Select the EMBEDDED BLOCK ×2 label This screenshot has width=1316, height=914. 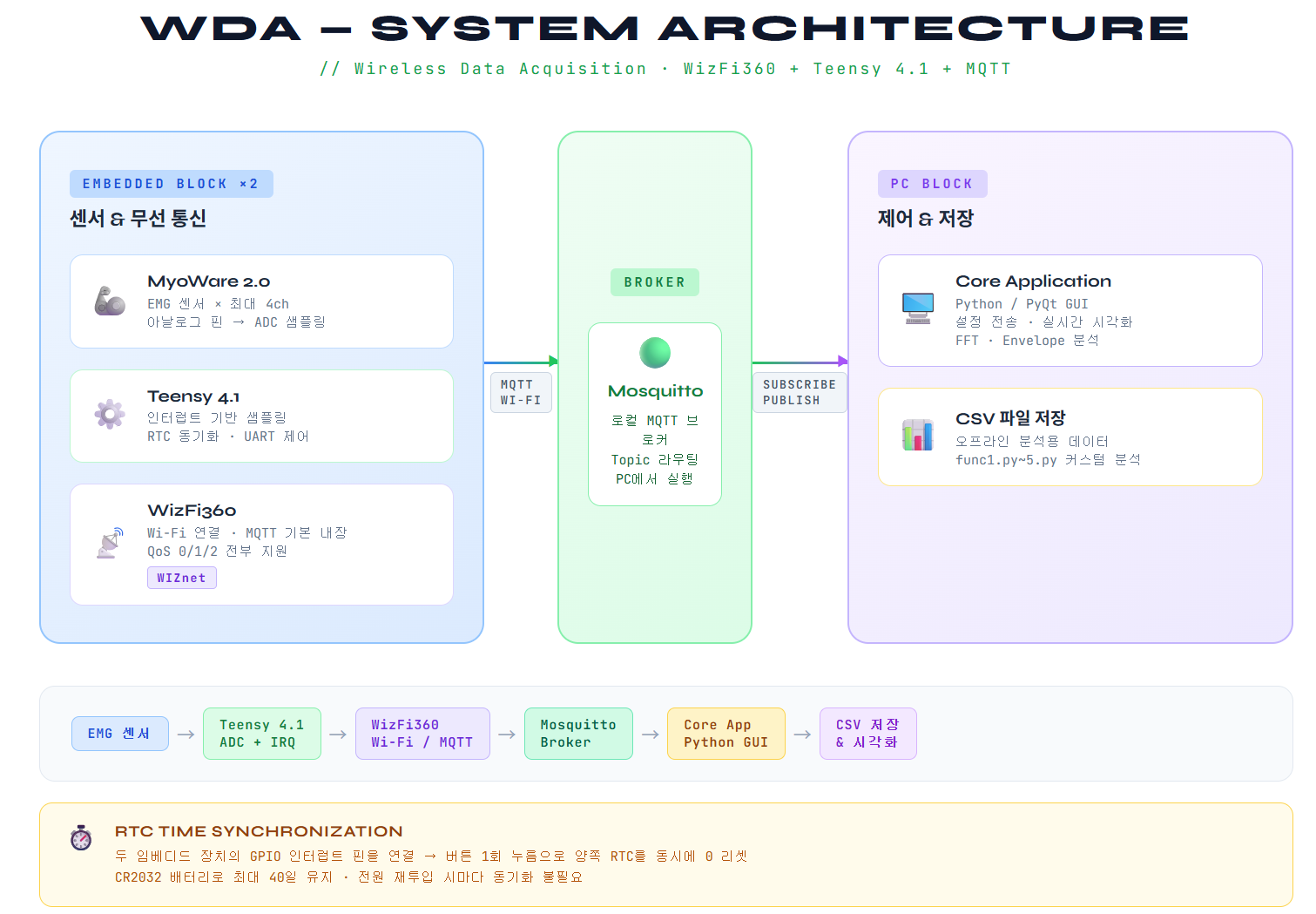171,184
